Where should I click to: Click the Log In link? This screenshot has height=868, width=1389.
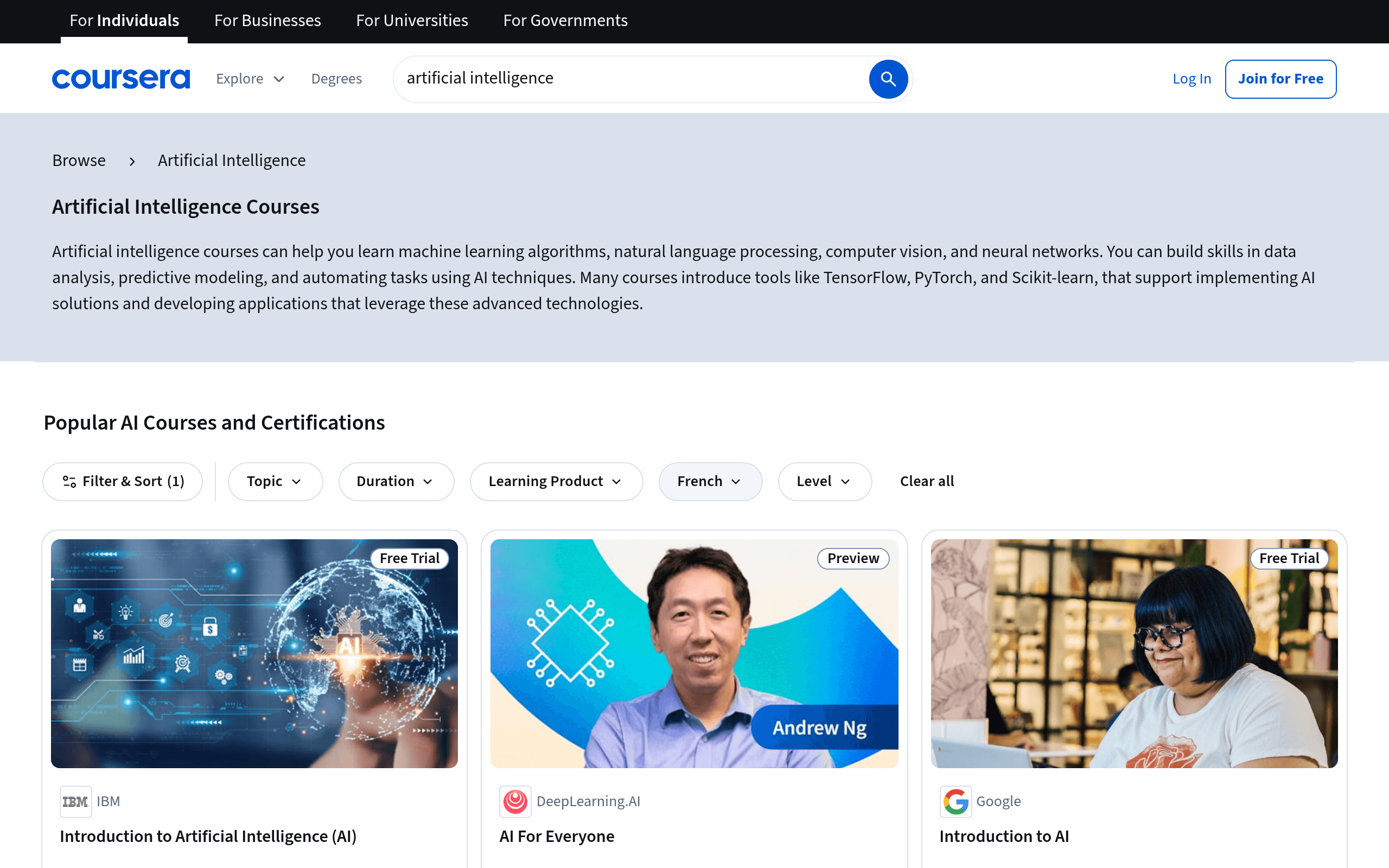[x=1192, y=79]
